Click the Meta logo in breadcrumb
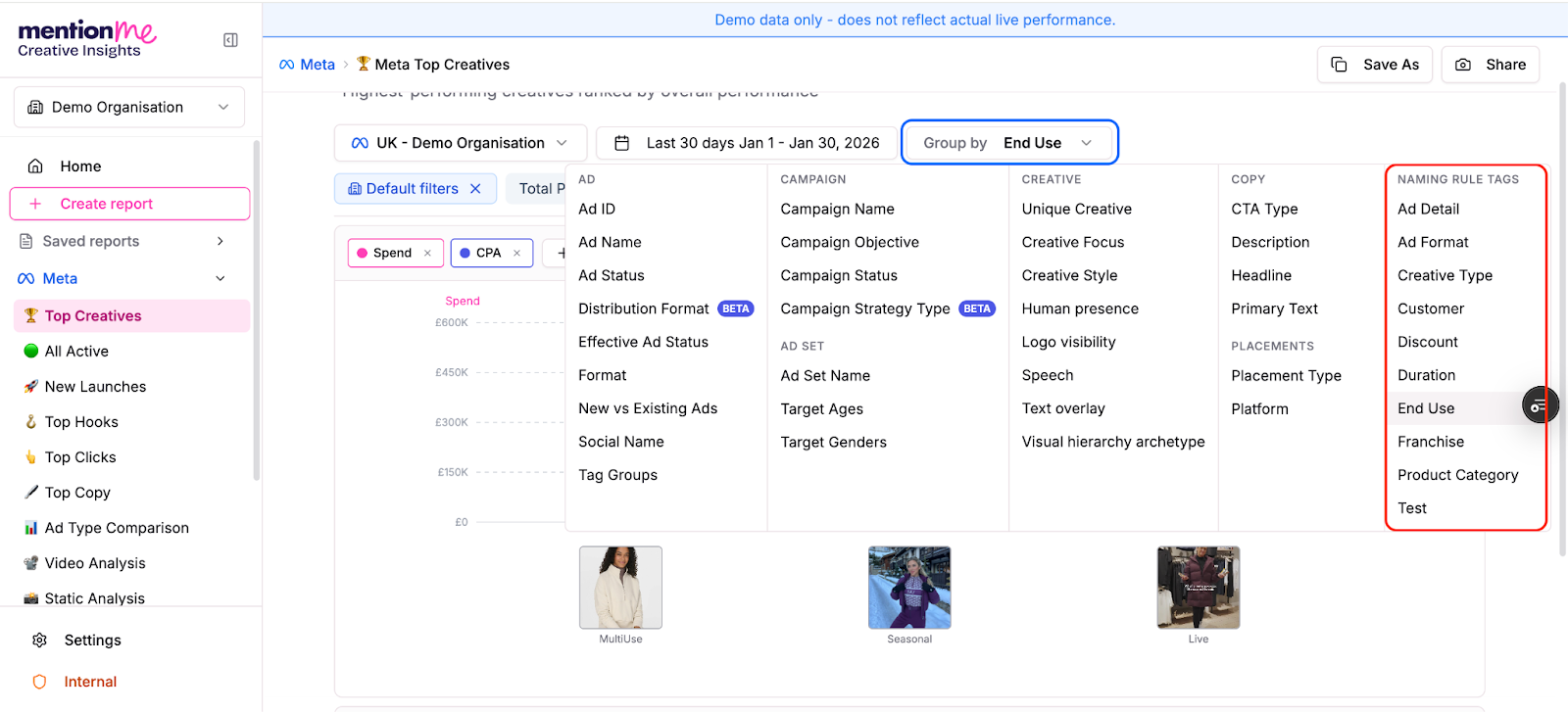Screen dimensions: 1568x712 (x=287, y=65)
